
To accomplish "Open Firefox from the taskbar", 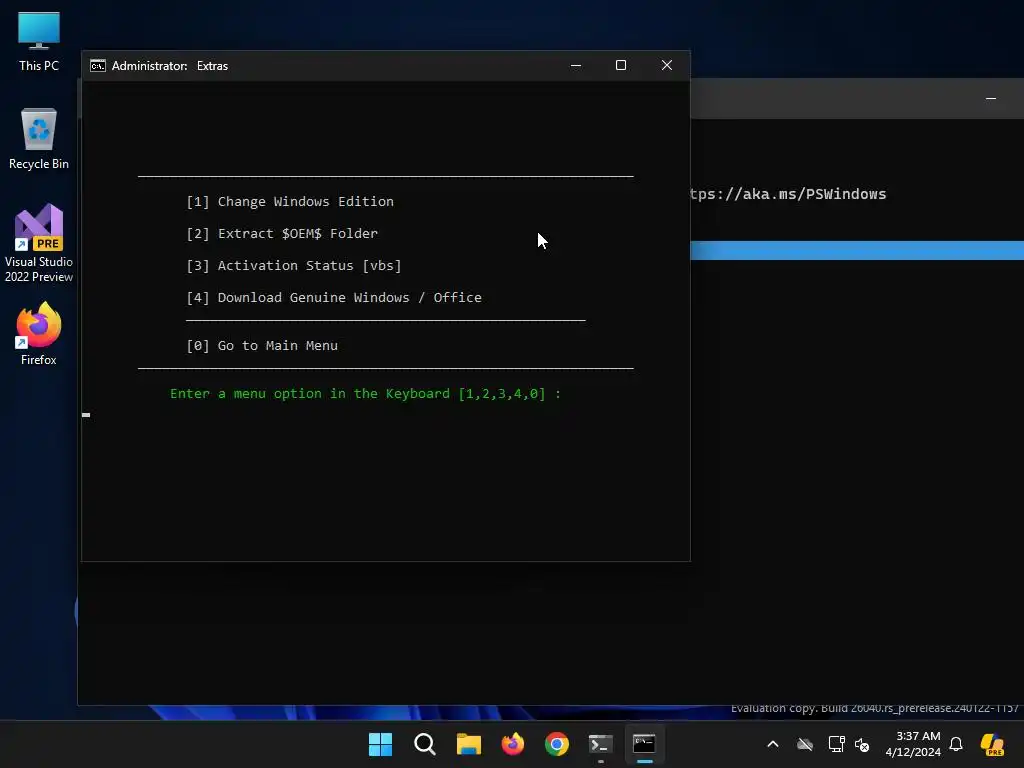I will (x=513, y=744).
